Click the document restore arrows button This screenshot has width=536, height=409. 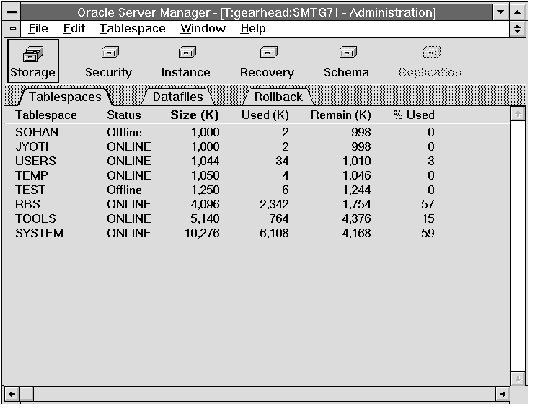[x=518, y=29]
